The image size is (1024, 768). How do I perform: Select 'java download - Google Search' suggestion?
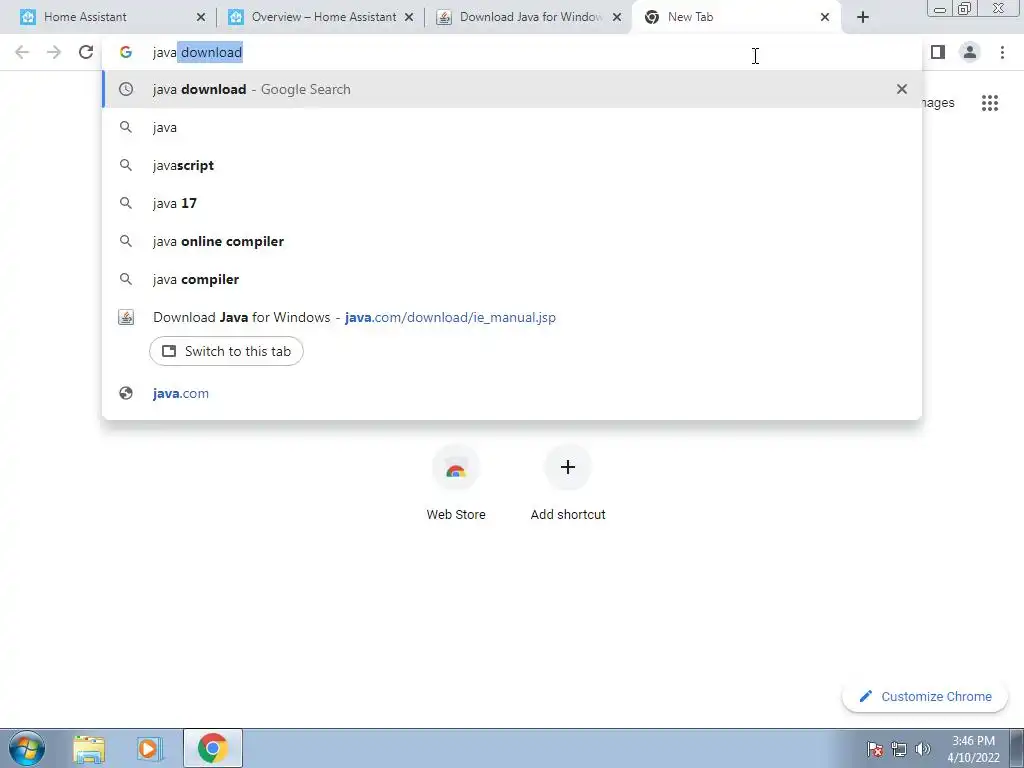512,89
